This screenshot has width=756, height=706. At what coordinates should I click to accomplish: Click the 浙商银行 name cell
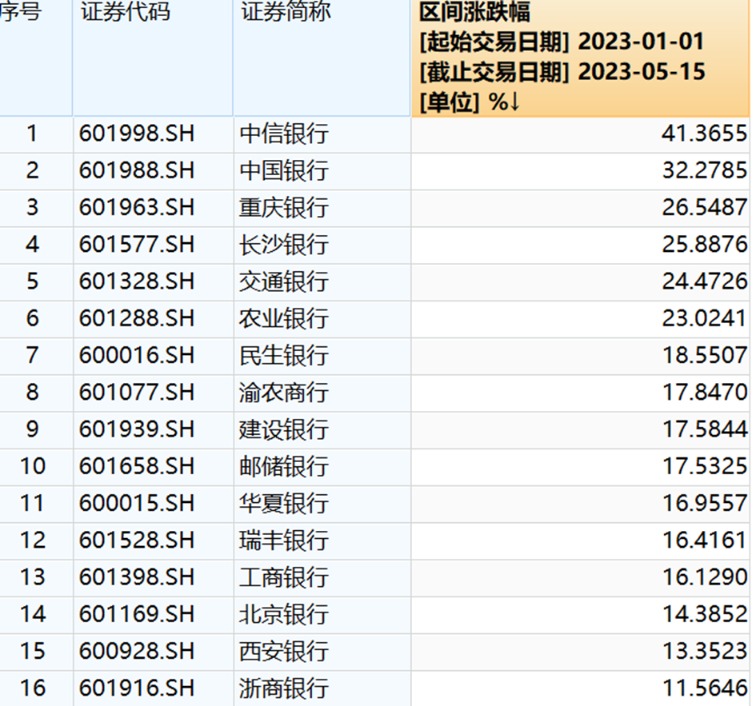[284, 689]
